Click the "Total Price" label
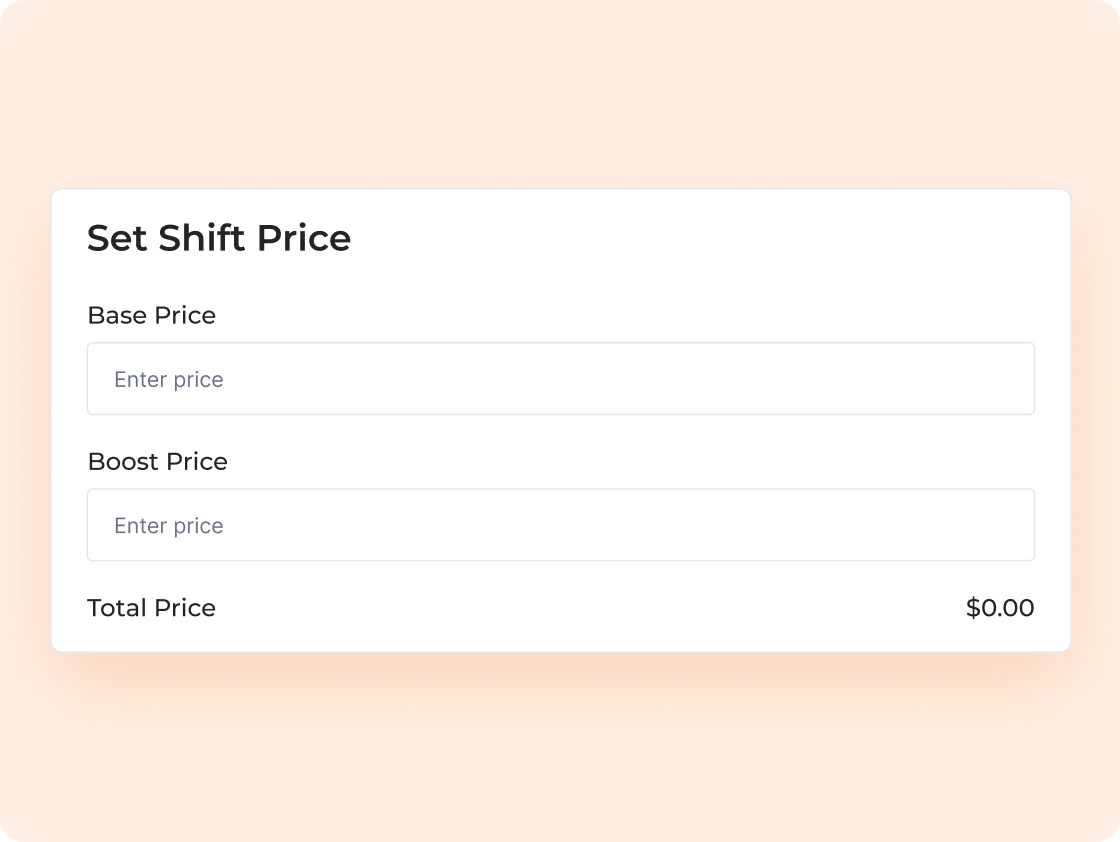This screenshot has height=842, width=1120. click(x=151, y=608)
